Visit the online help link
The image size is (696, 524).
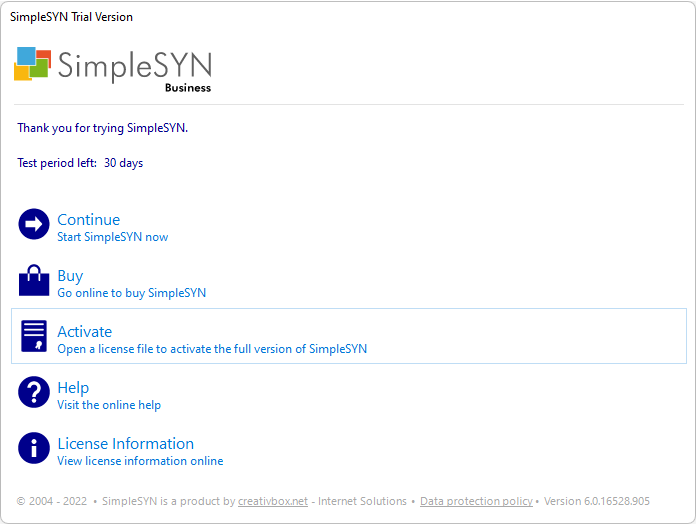[109, 405]
